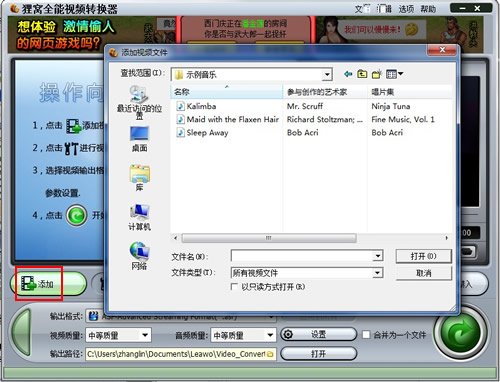This screenshot has height=382, width=500.
Task: Click the output path text field
Action: [x=177, y=354]
